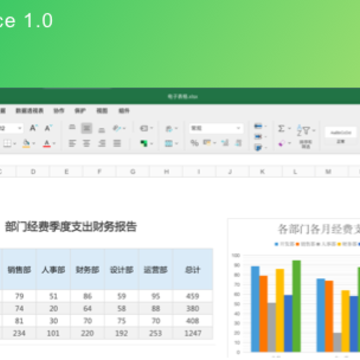Open the font color dropdown arrow
This screenshot has height=360, width=360.
(x=54, y=144)
